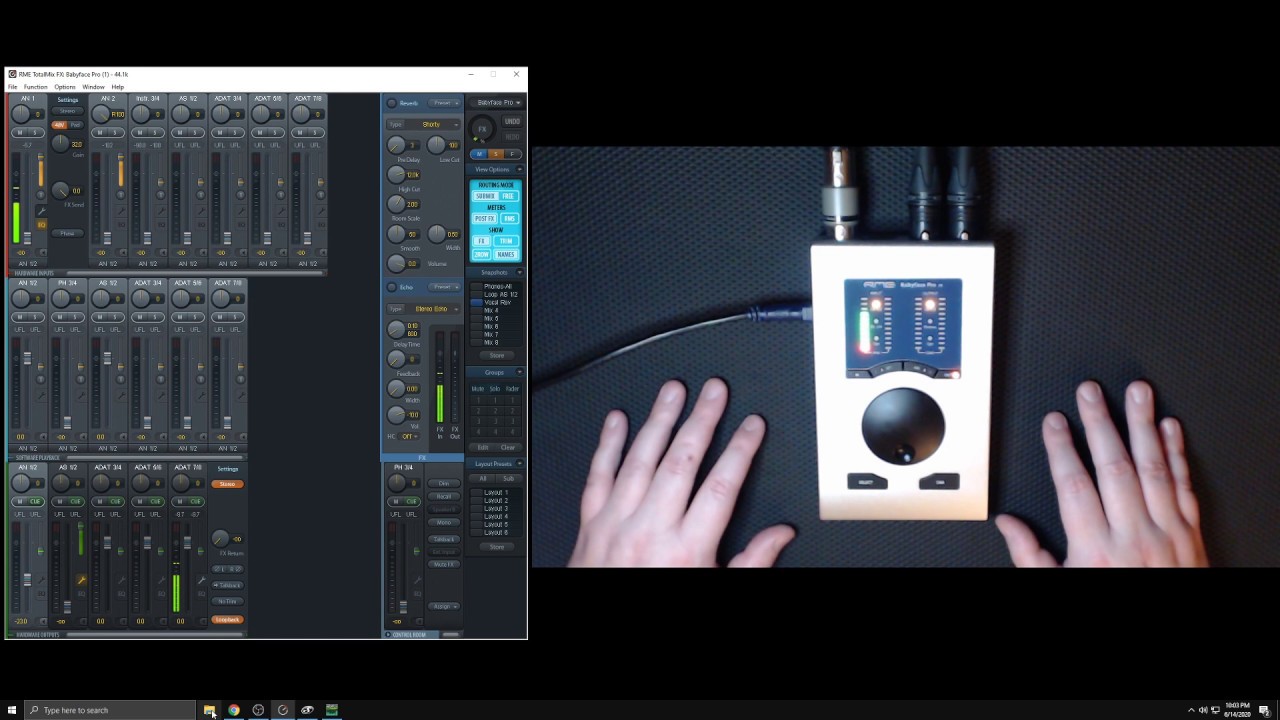The image size is (1280, 720).
Task: Open File Explorer from the taskbar
Action: (209, 710)
